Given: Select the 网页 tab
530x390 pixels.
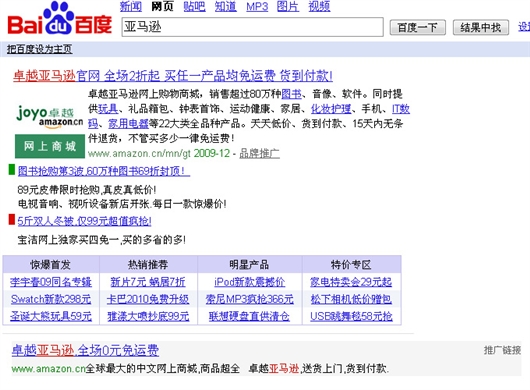Looking at the screenshot, I should (162, 6).
